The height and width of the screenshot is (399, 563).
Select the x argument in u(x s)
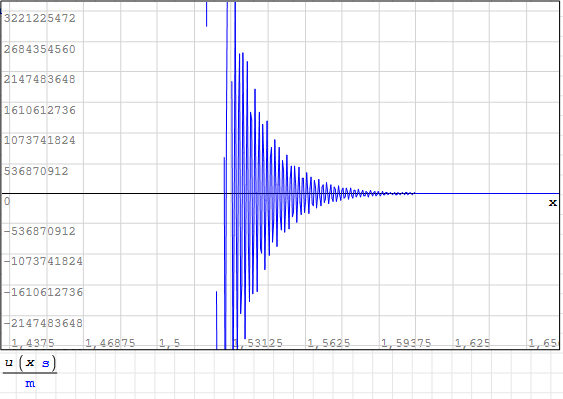point(30,363)
